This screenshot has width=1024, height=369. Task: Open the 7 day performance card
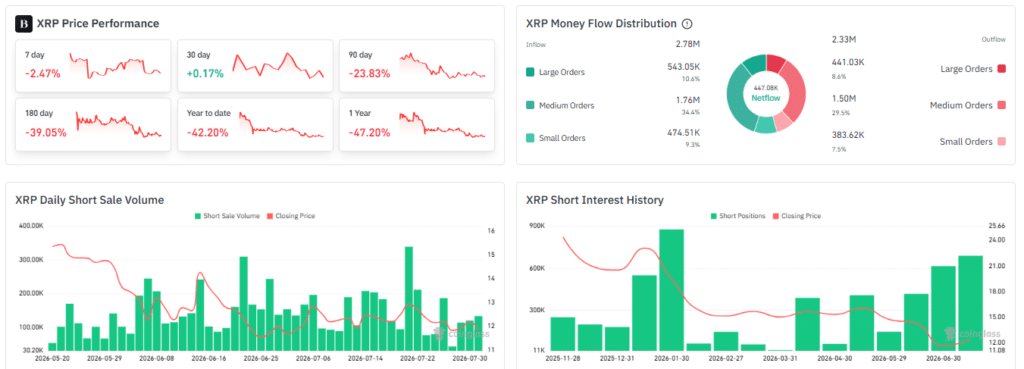point(93,65)
